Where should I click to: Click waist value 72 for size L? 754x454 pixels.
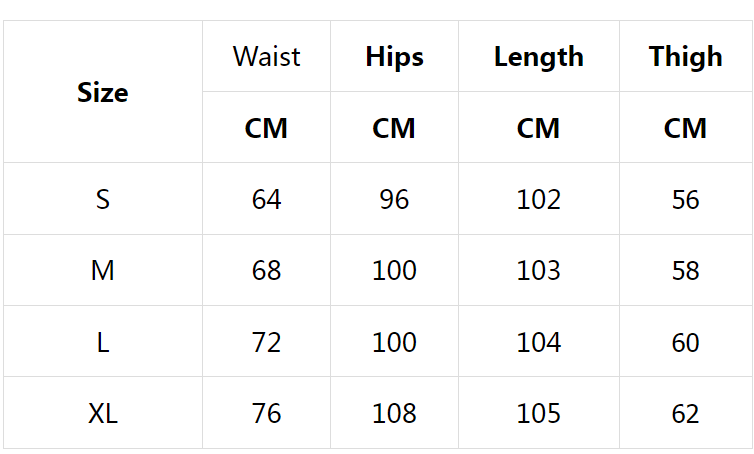[266, 343]
